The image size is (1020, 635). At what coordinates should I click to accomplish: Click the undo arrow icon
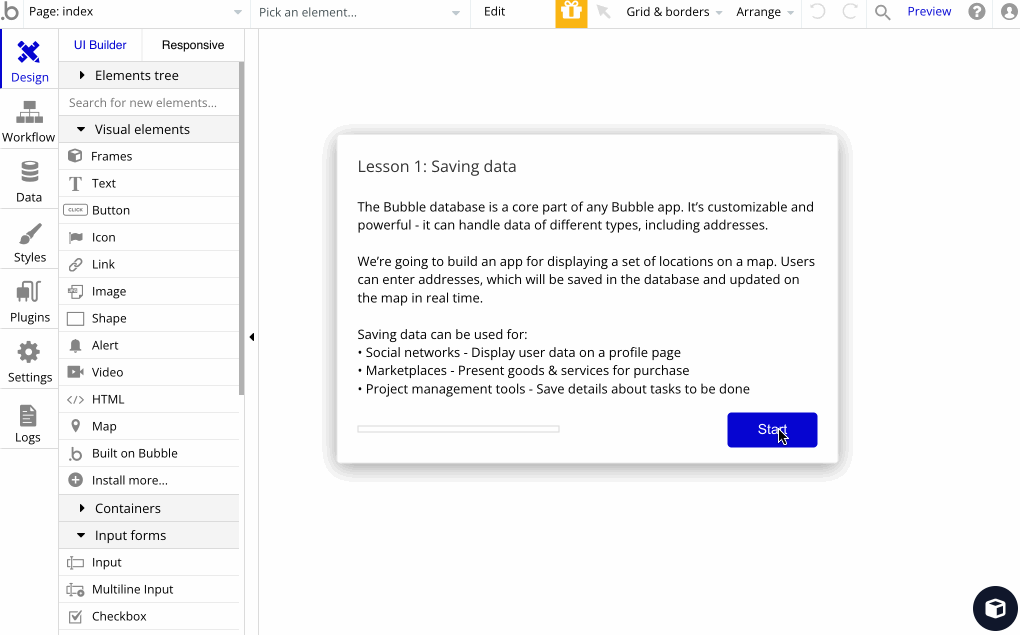[x=818, y=12]
